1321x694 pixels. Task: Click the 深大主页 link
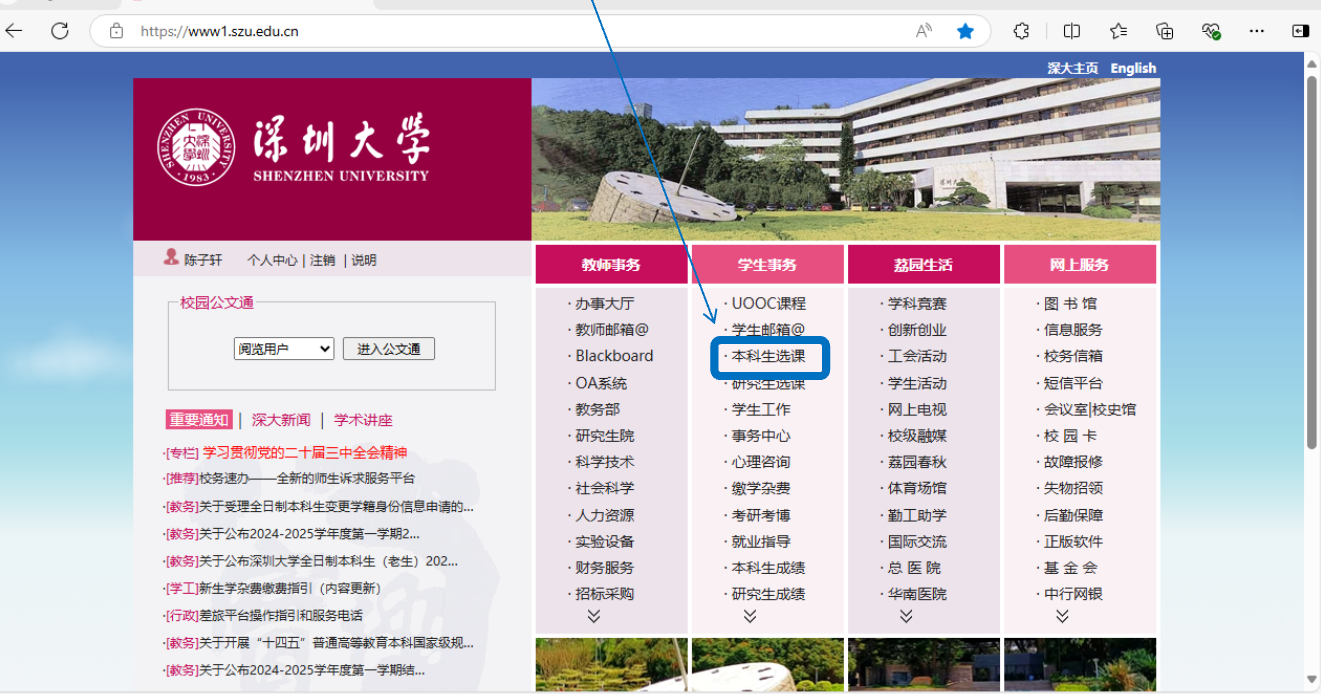pyautogui.click(x=1073, y=68)
